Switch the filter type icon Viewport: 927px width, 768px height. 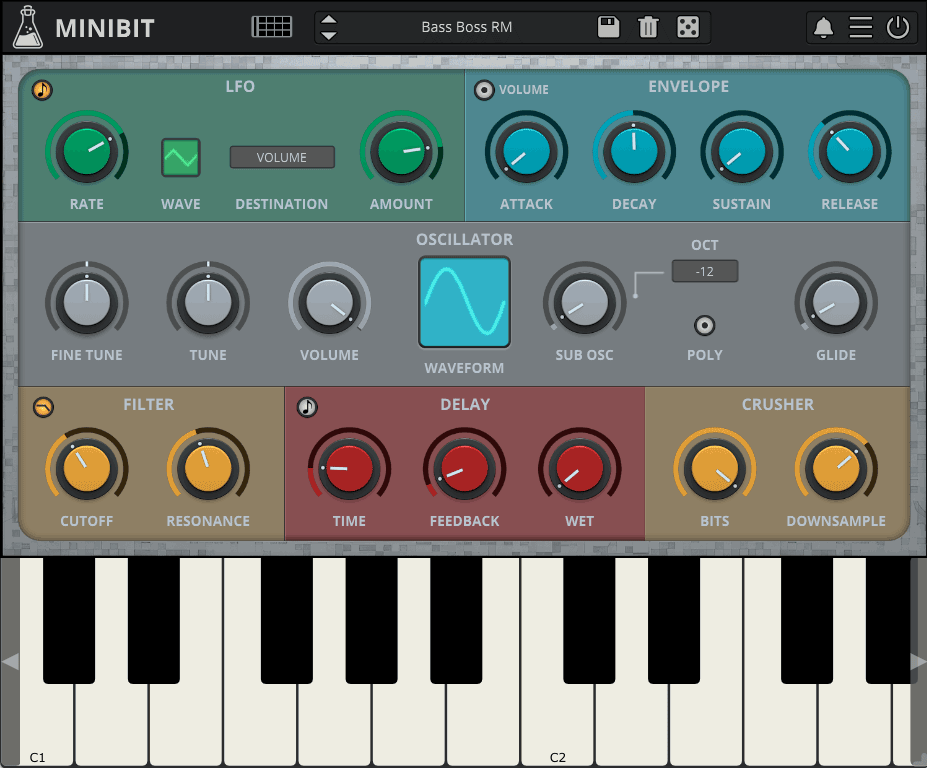pyautogui.click(x=43, y=407)
